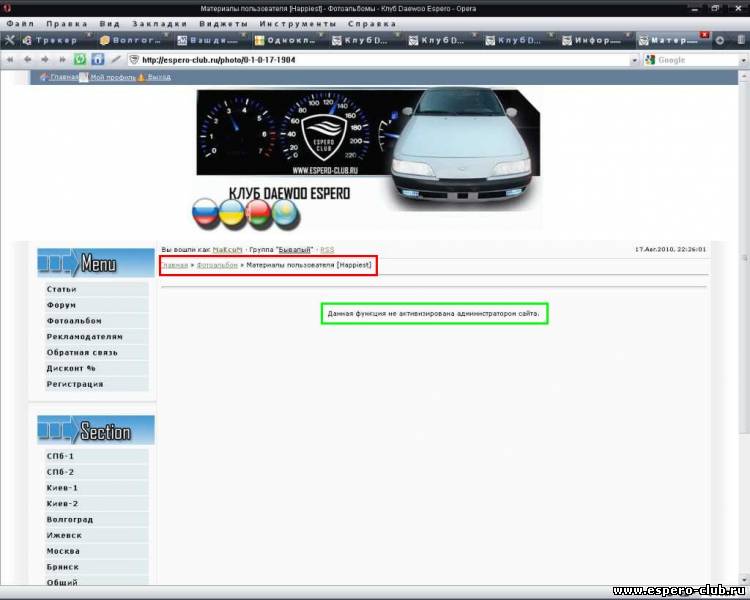Viewport: 750px width, 600px height.
Task: Open the MaKcuM username link
Action: pyautogui.click(x=227, y=250)
